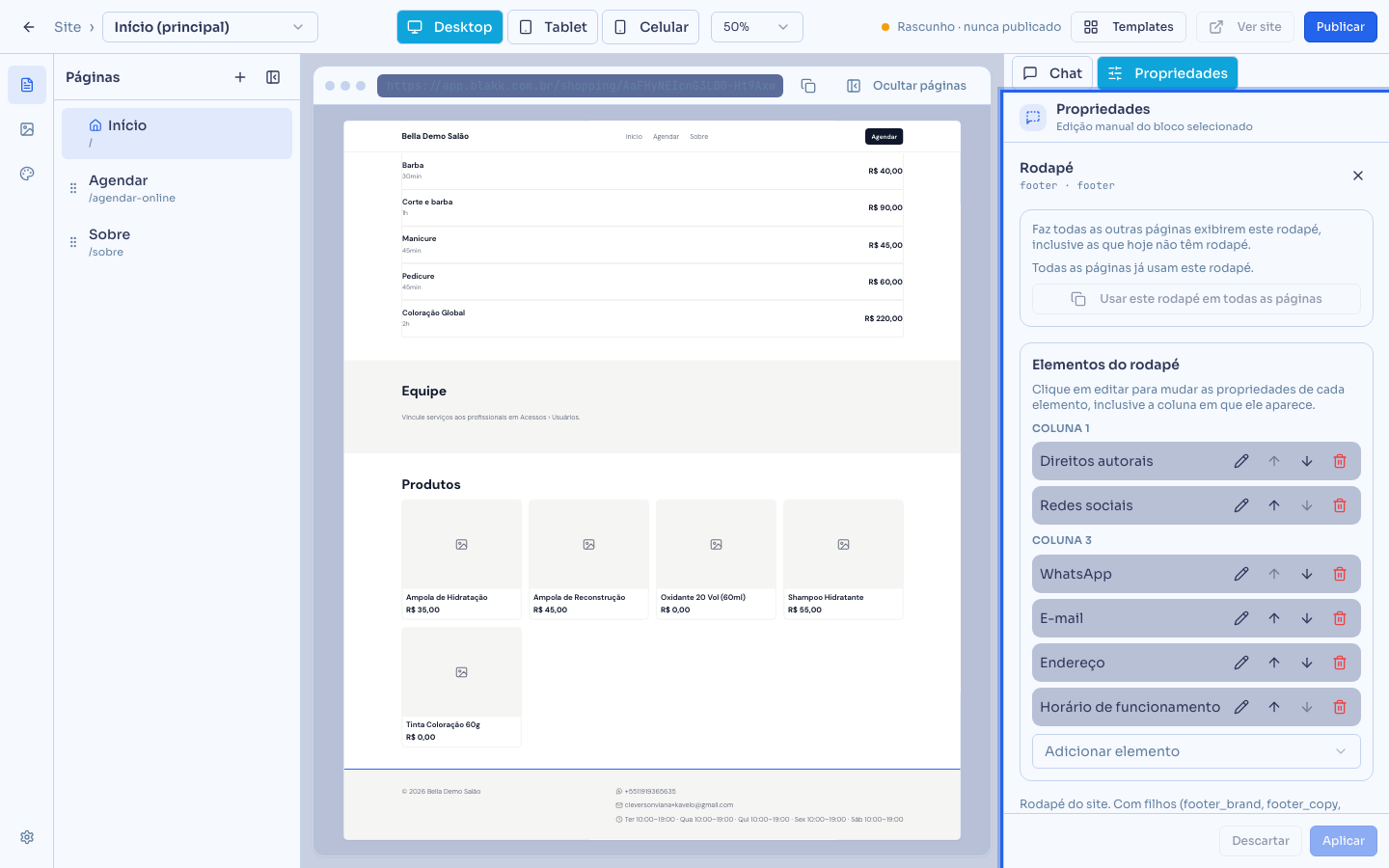Switch preview to Celular

pyautogui.click(x=651, y=27)
